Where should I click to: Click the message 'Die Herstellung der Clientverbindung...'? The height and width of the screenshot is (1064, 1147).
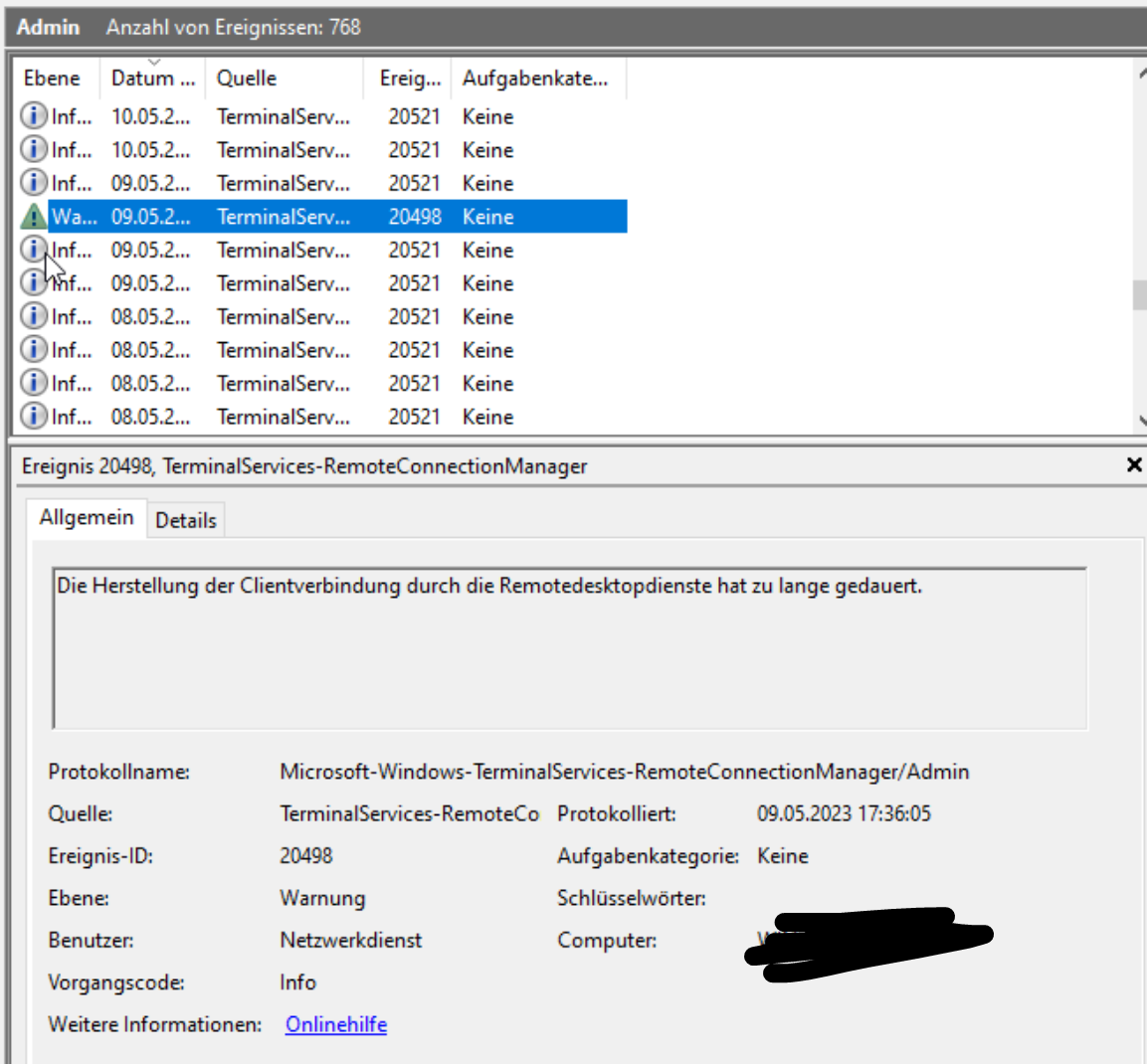[x=489, y=586]
